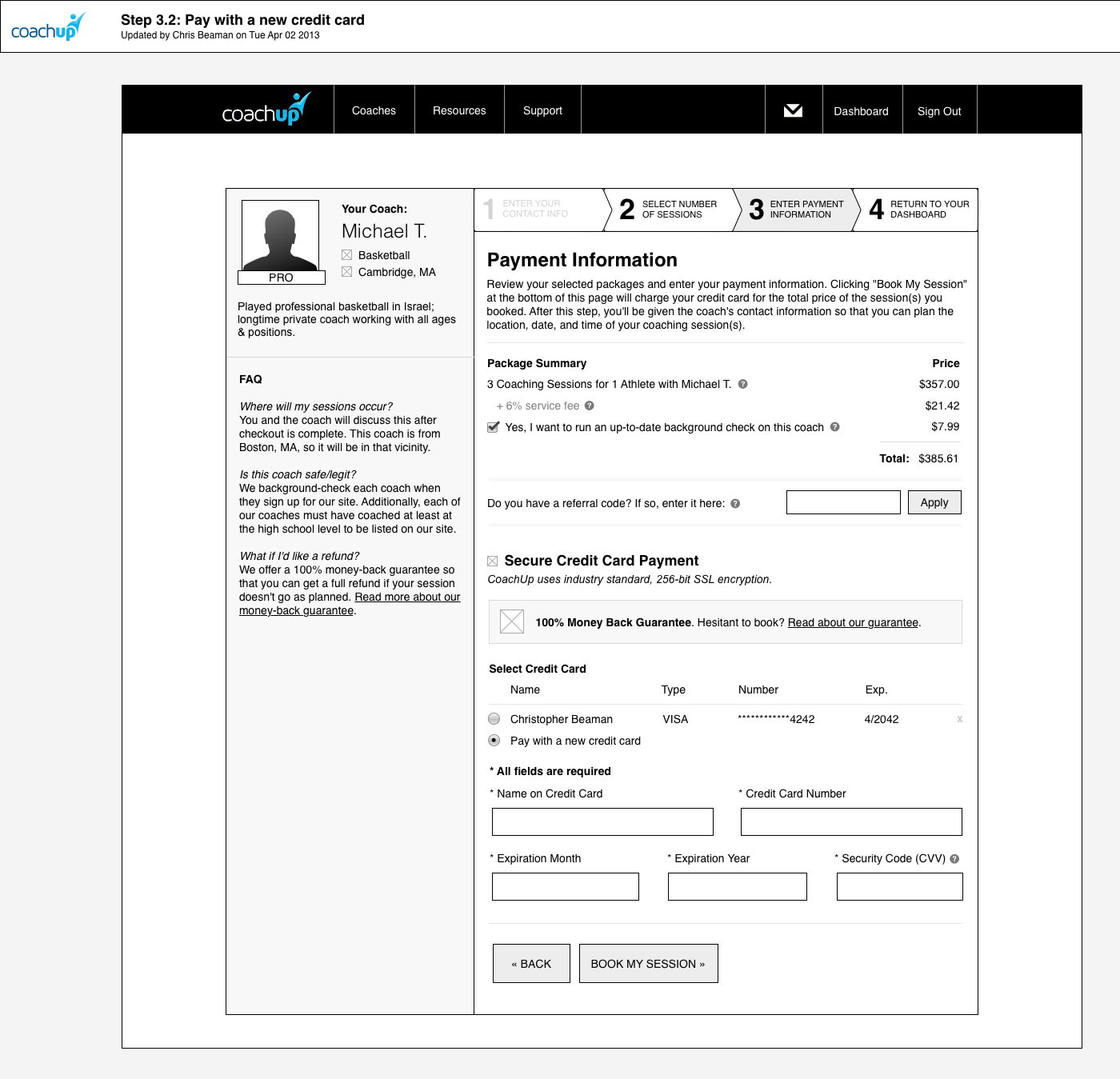This screenshot has width=1120, height=1079.
Task: Click 'Is this coach safe/legit?' question
Action: tap(298, 474)
